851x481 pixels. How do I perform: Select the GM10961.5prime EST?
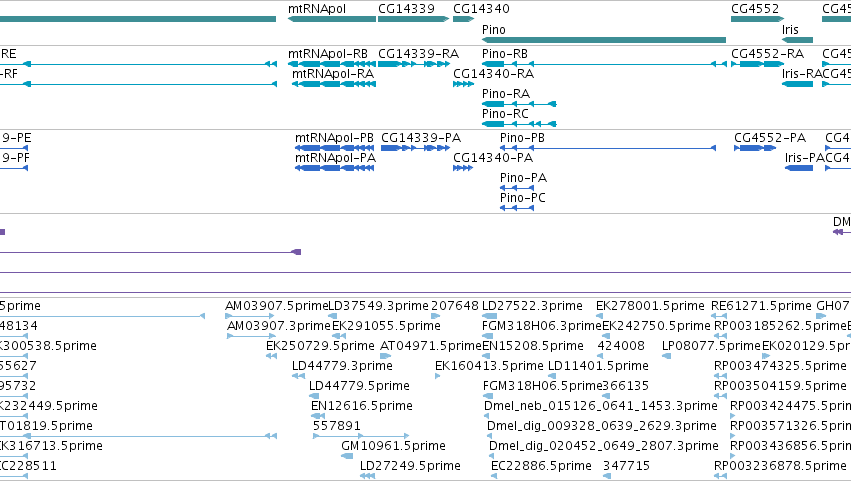347,456
